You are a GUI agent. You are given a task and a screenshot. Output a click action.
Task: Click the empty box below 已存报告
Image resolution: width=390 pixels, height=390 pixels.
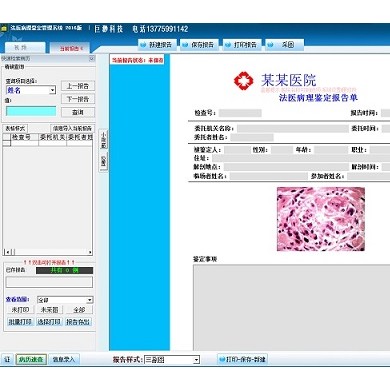pyautogui.click(x=49, y=282)
